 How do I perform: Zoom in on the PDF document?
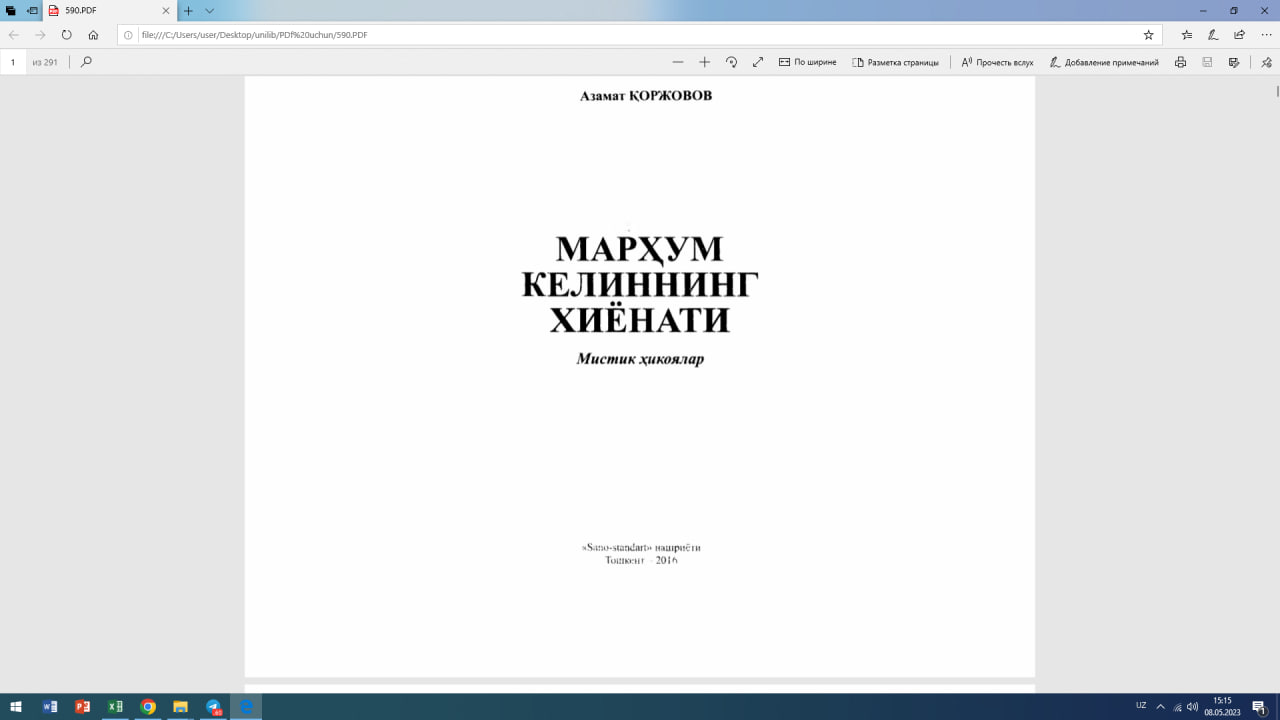[x=704, y=61]
